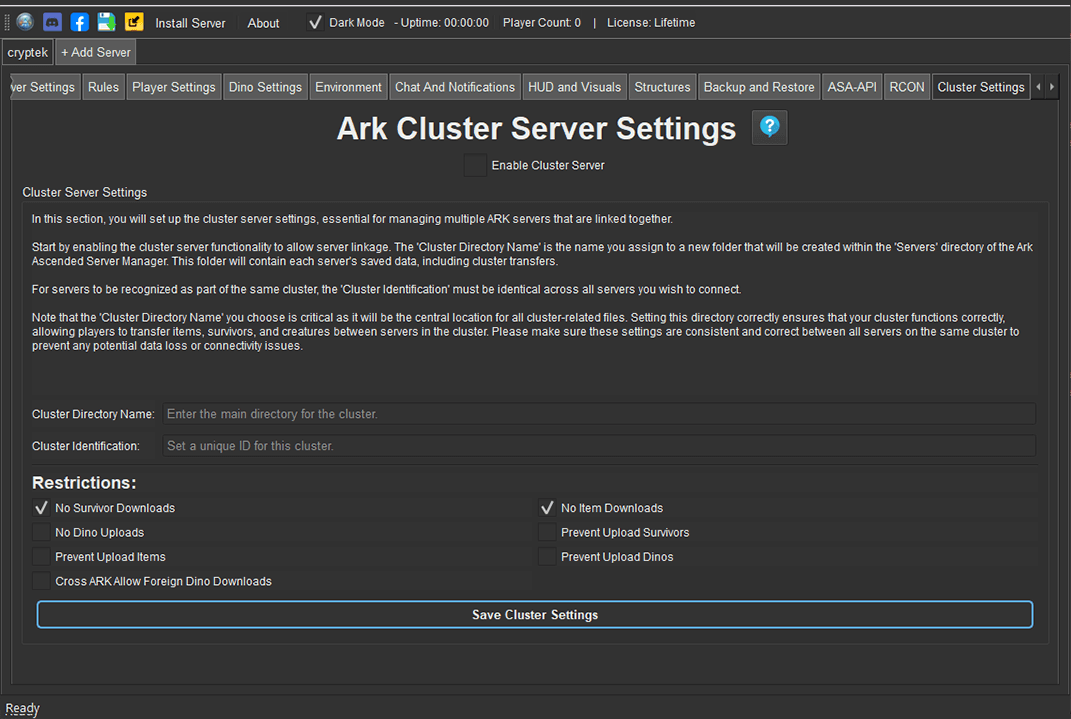Click the Restrictions: heading
This screenshot has height=719, width=1071.
click(x=84, y=483)
